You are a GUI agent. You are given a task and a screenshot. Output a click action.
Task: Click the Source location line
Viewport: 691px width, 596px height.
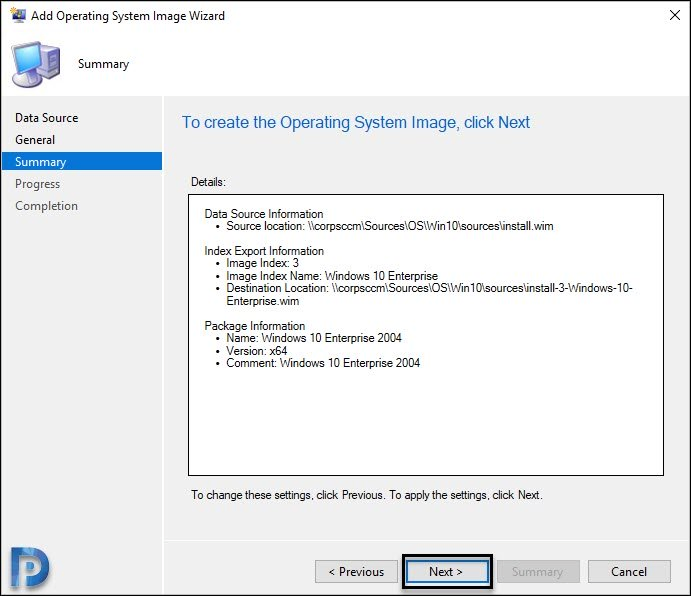click(x=390, y=226)
